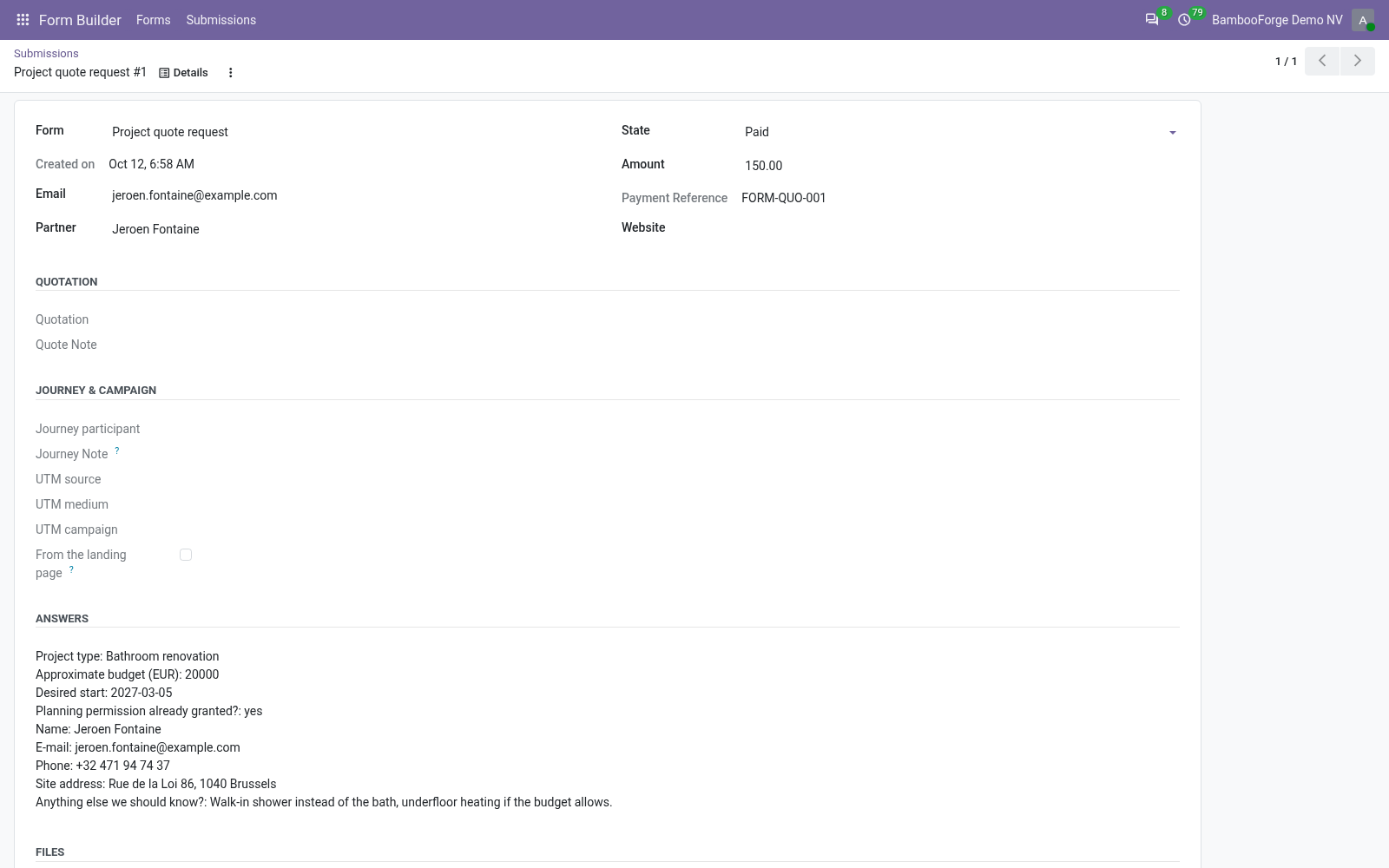Click the Details button icon
The image size is (1389, 868).
[x=183, y=73]
